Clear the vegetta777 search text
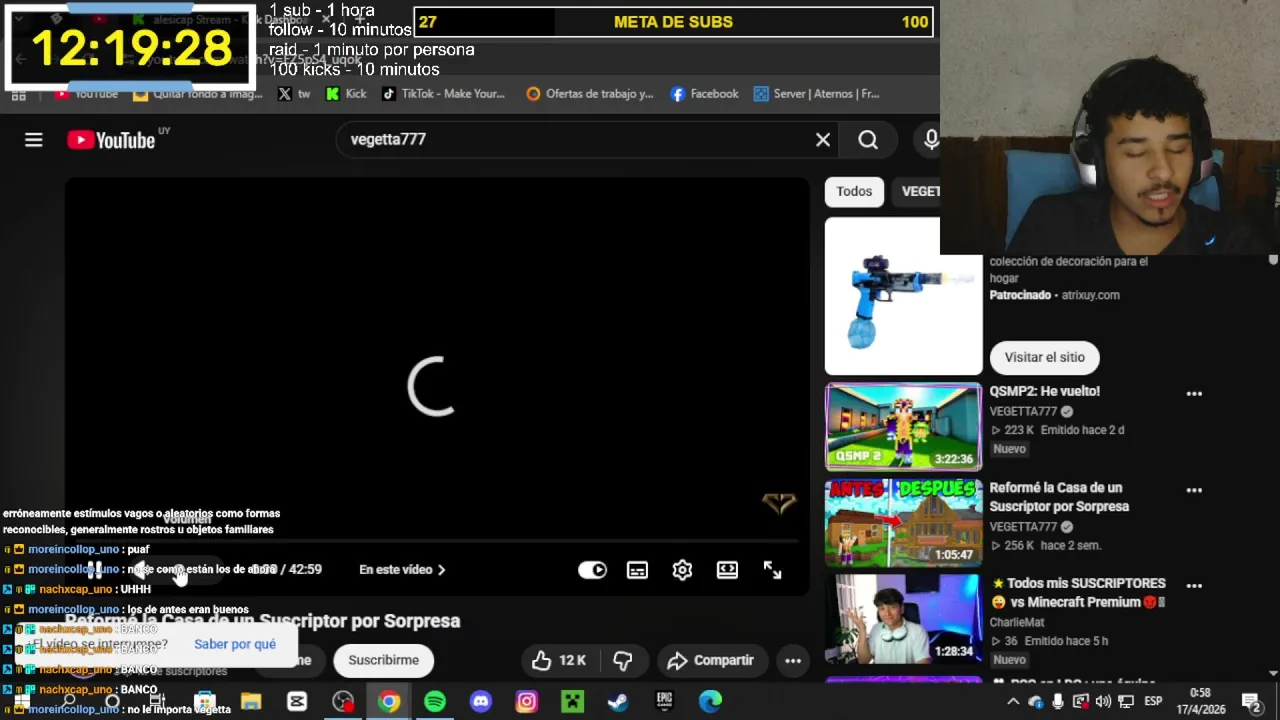This screenshot has width=1280, height=720. [823, 140]
